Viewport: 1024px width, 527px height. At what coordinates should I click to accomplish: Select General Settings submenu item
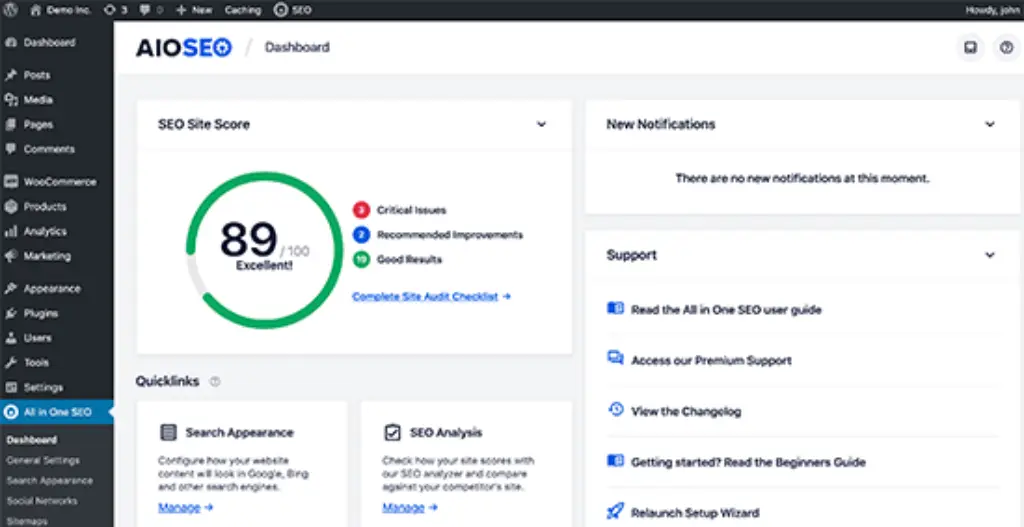point(43,461)
